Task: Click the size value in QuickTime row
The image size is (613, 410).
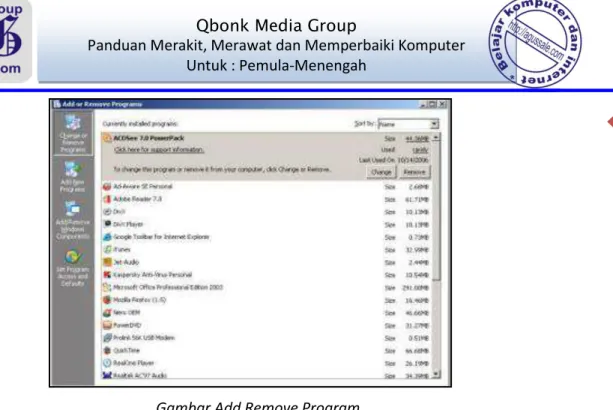Action: (417, 351)
